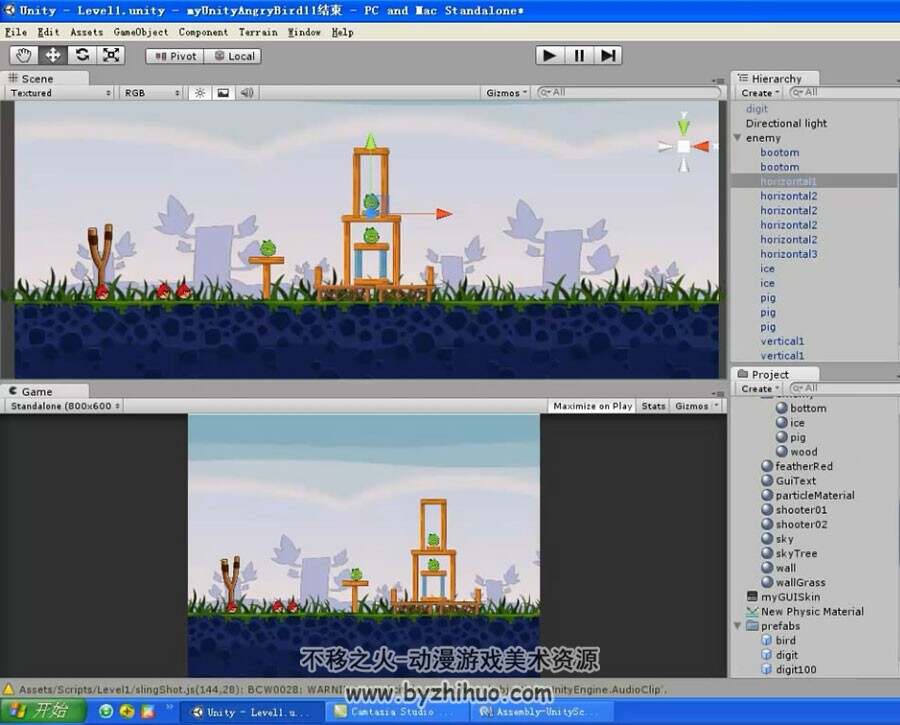Select skyTree material icon
900x725 pixels.
click(767, 553)
